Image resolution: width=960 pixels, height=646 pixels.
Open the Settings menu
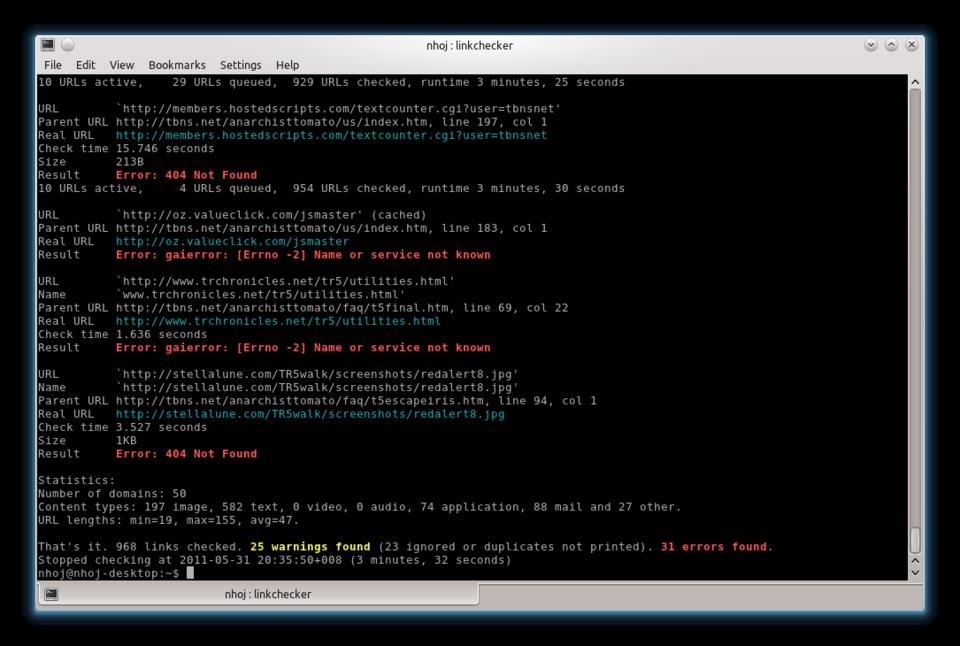[x=240, y=65]
